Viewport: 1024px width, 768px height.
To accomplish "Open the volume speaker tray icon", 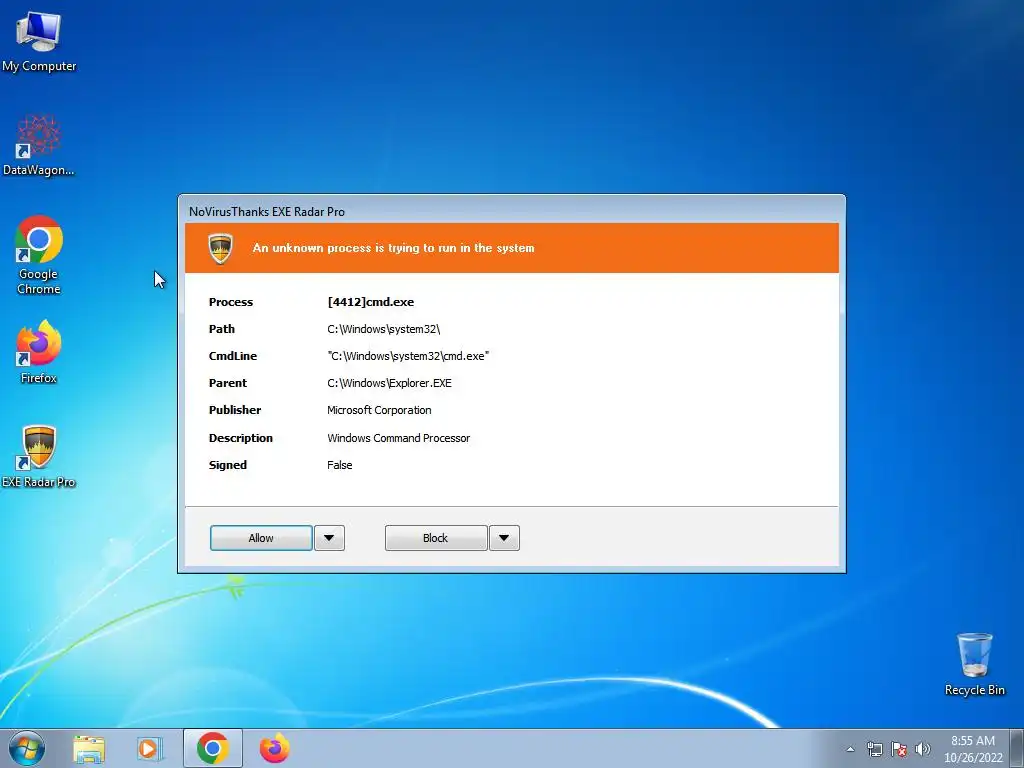I will (x=923, y=749).
